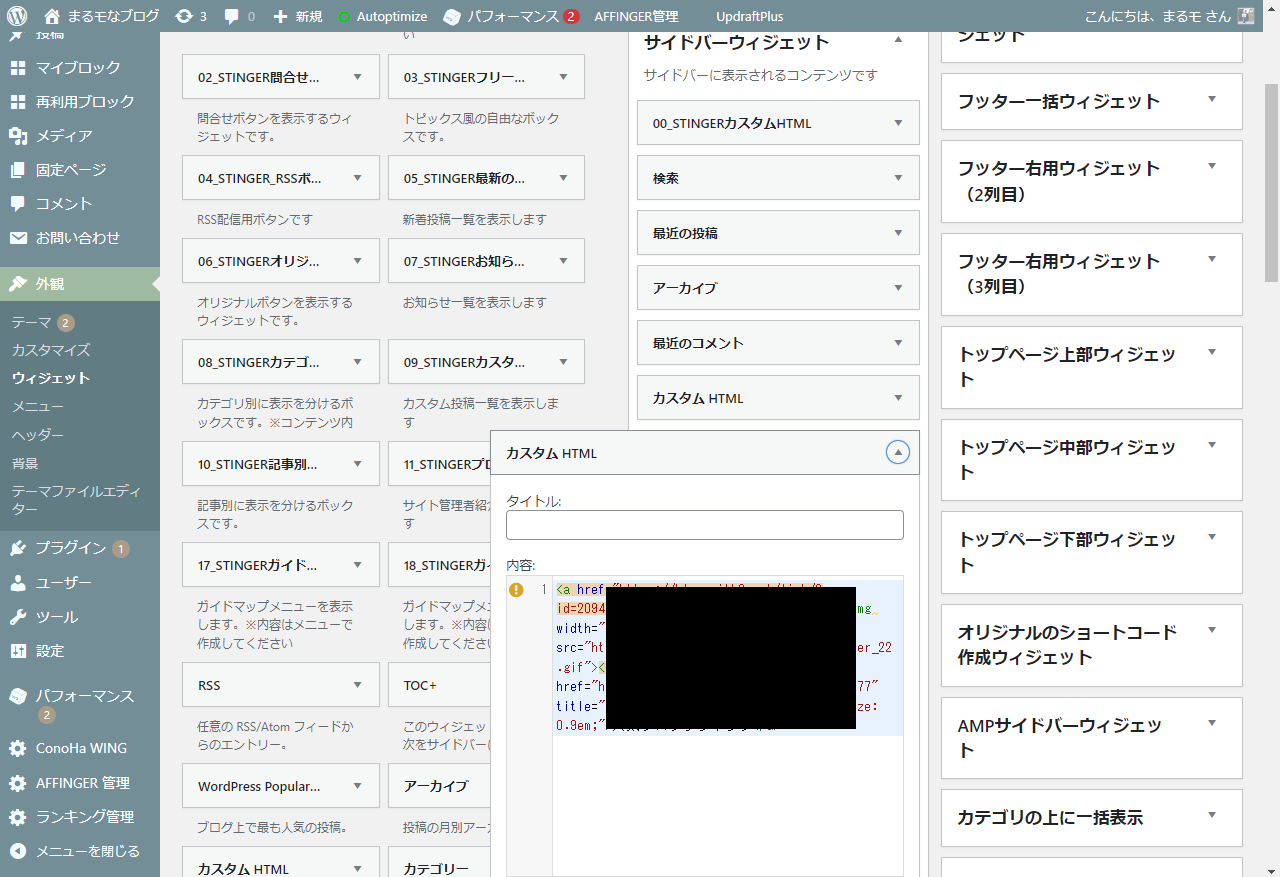Screen dimensions: 1280x877
Task: Open the メニュー submenu item
Action: 38,407
